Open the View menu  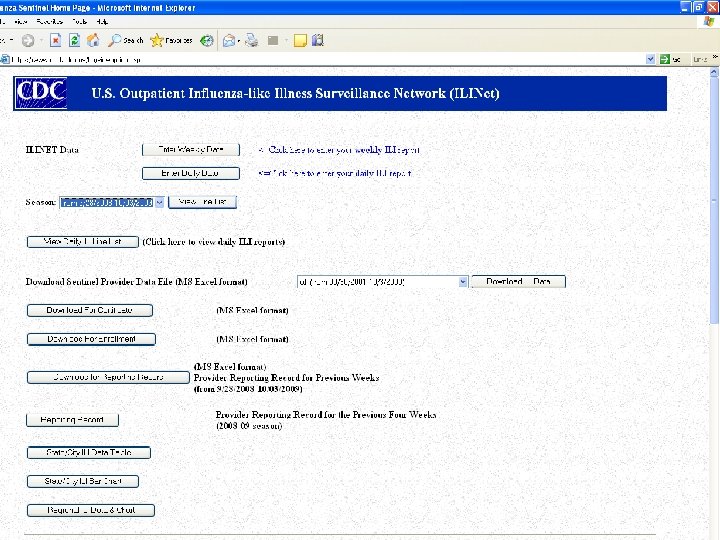pyautogui.click(x=21, y=22)
